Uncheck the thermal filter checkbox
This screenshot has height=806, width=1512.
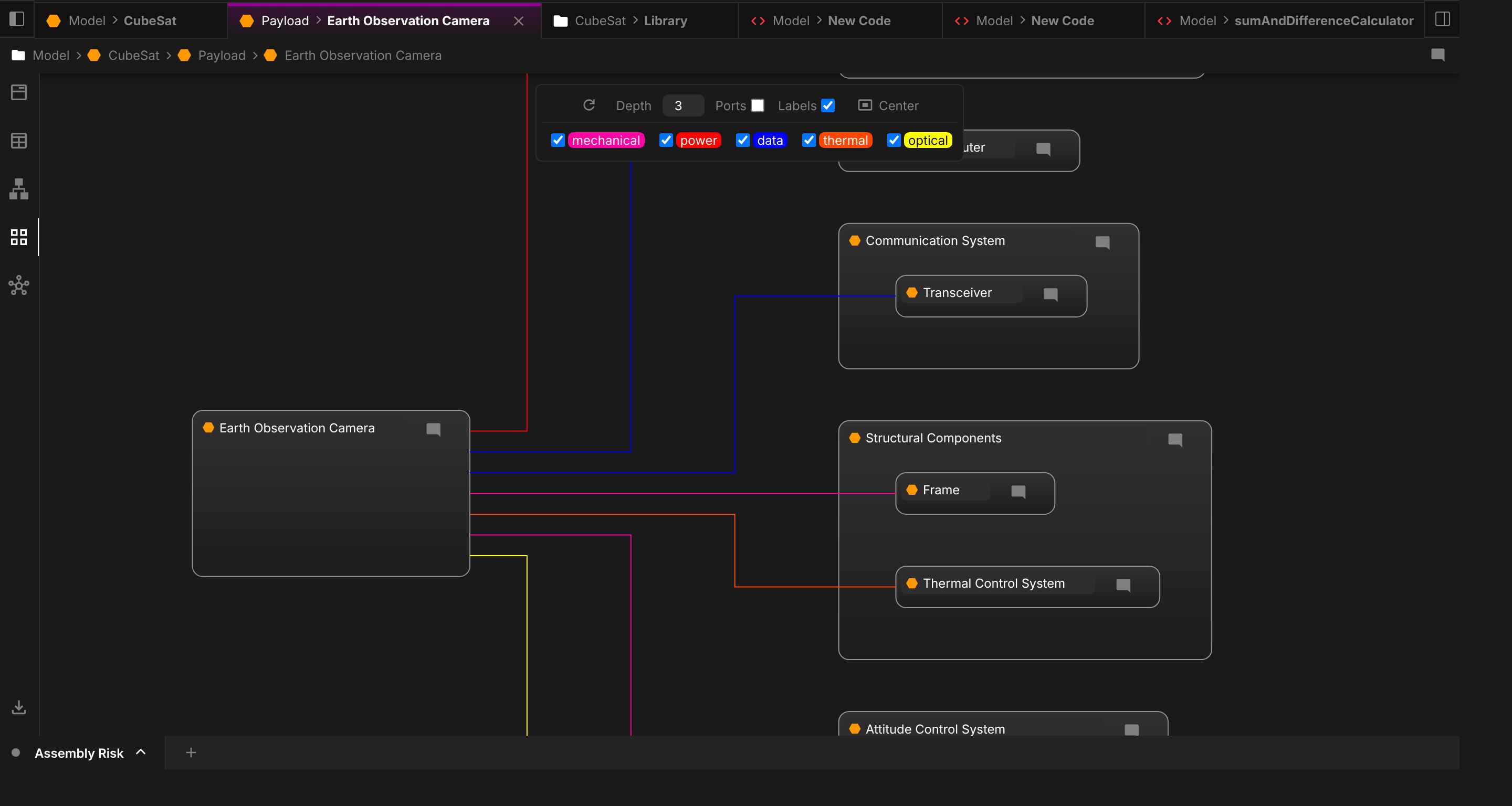click(808, 140)
